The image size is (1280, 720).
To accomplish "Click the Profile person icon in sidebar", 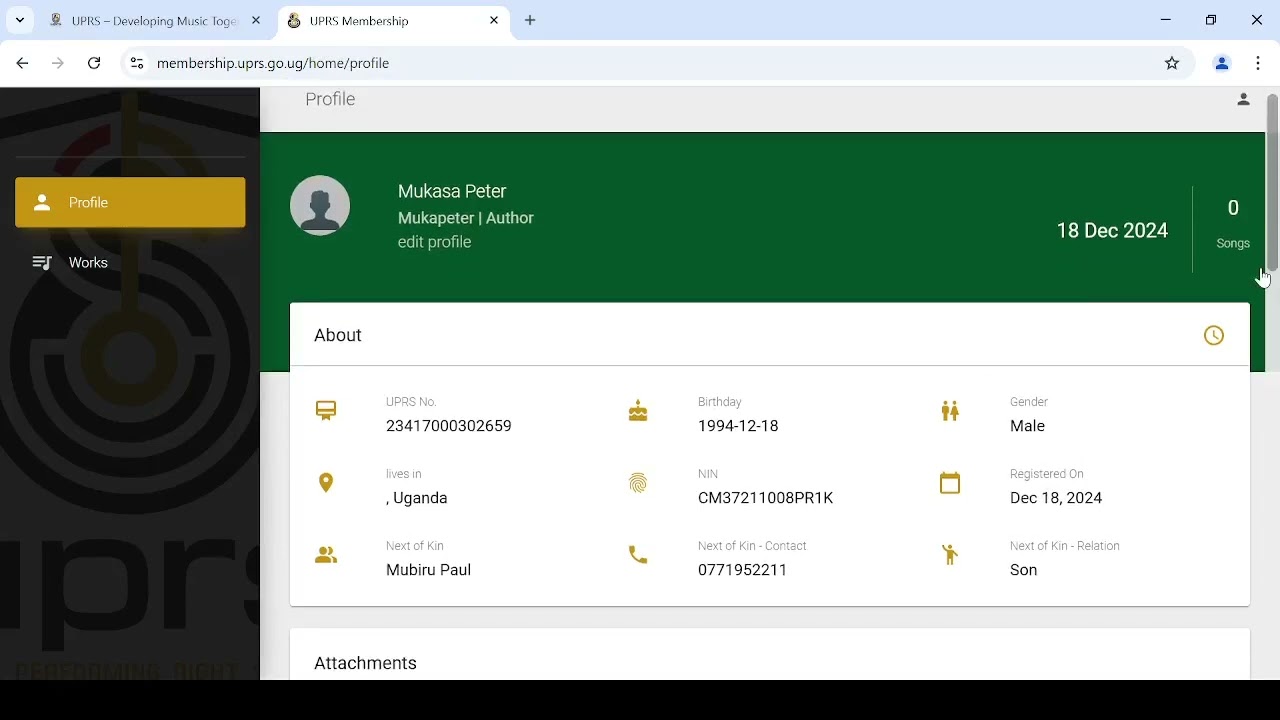I will click(x=41, y=203).
